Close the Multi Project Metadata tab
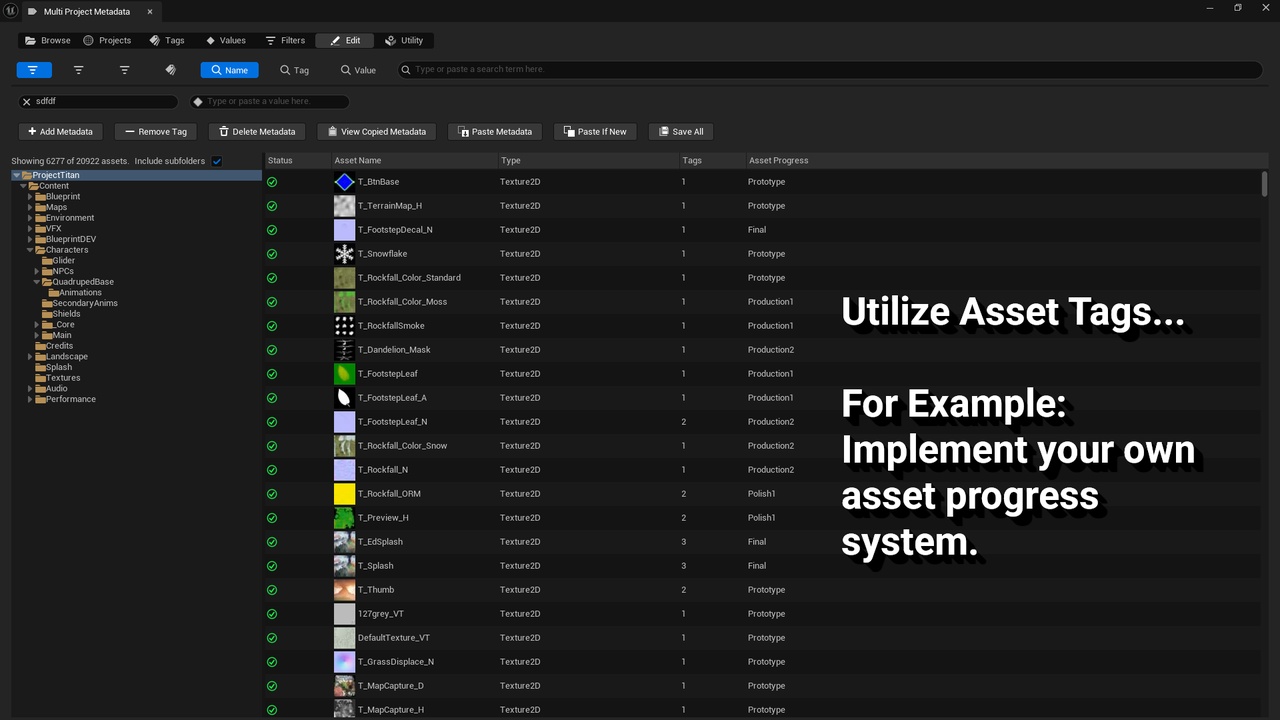The height and width of the screenshot is (720, 1280). (x=151, y=12)
